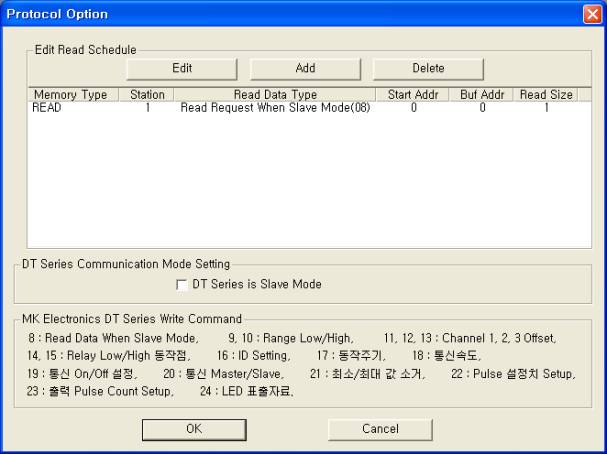Click the Read Request When Slave Mode(08) entry
The height and width of the screenshot is (454, 607).
tap(275, 107)
